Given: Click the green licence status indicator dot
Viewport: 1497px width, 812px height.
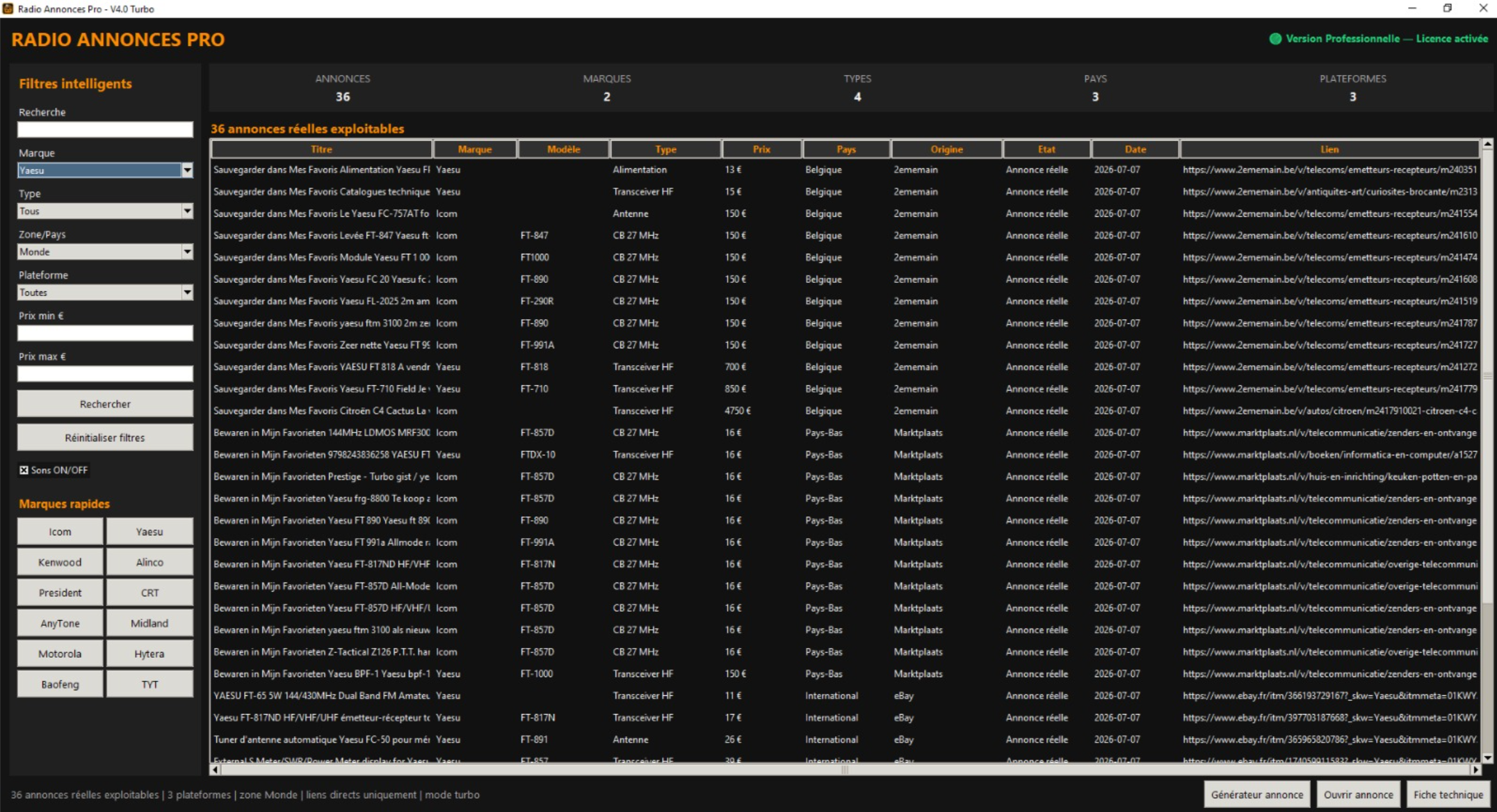Looking at the screenshot, I should [1275, 39].
